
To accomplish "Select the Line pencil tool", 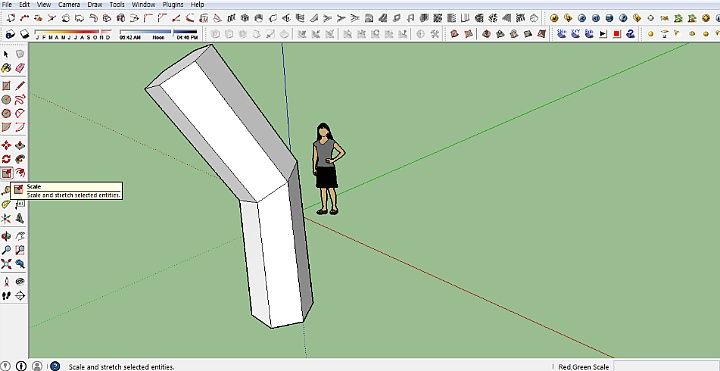I will [x=20, y=86].
